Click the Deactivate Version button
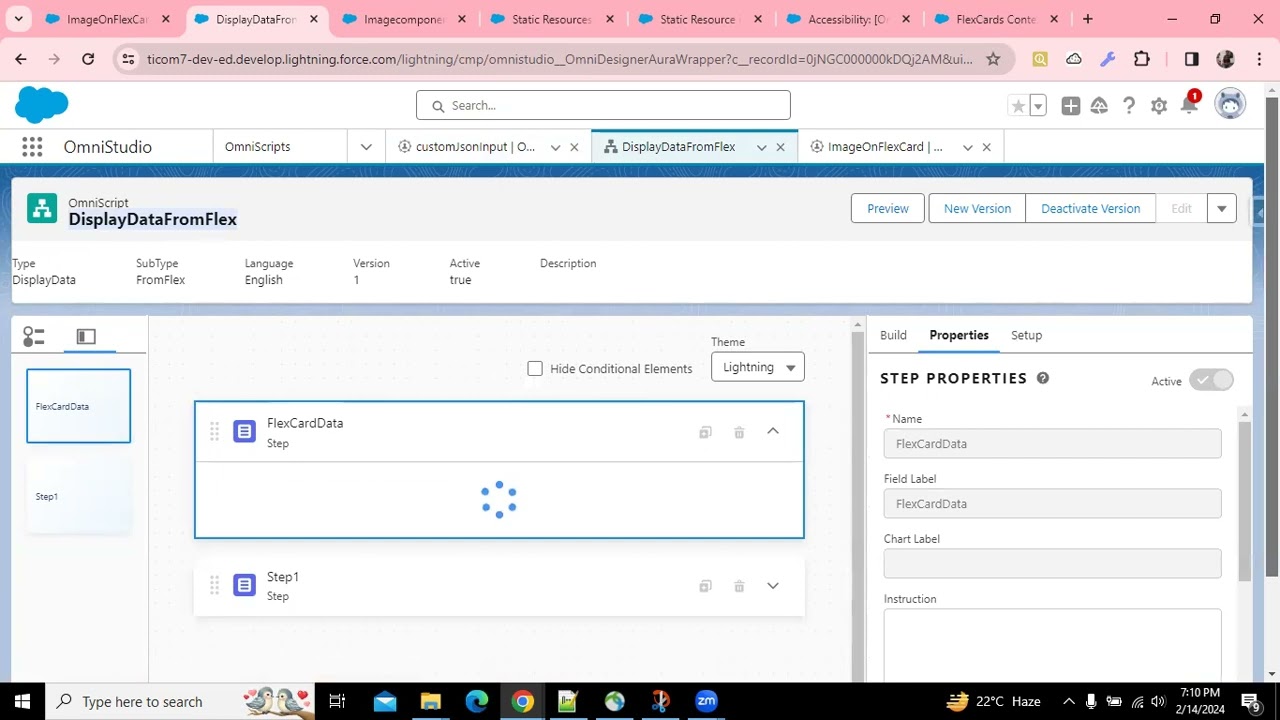This screenshot has width=1280, height=720. click(x=1090, y=208)
